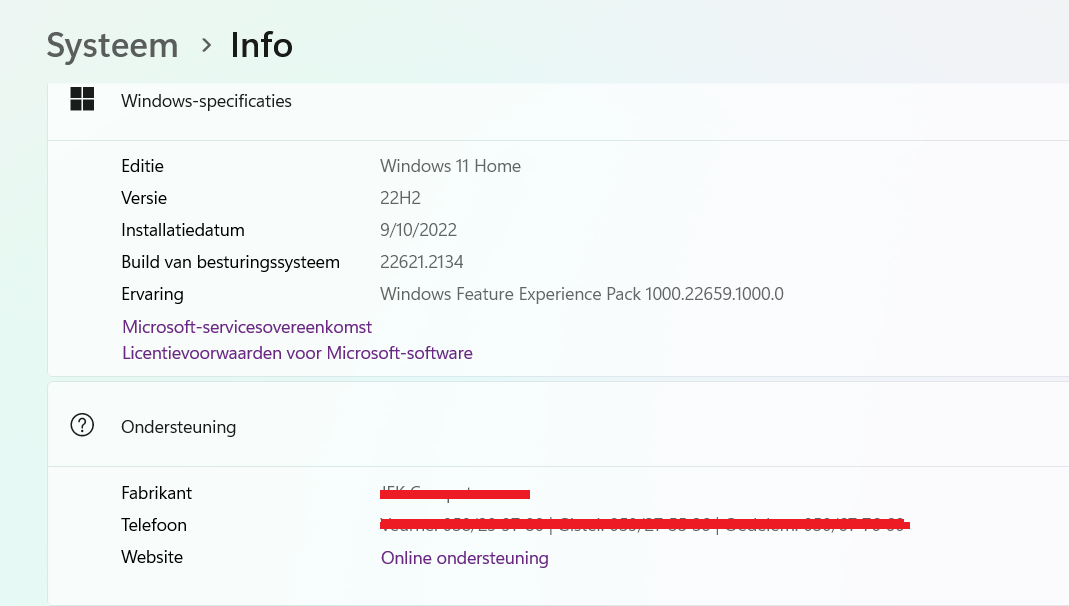Open the Online ondersteuning website link
The image size is (1069, 606).
(x=464, y=558)
